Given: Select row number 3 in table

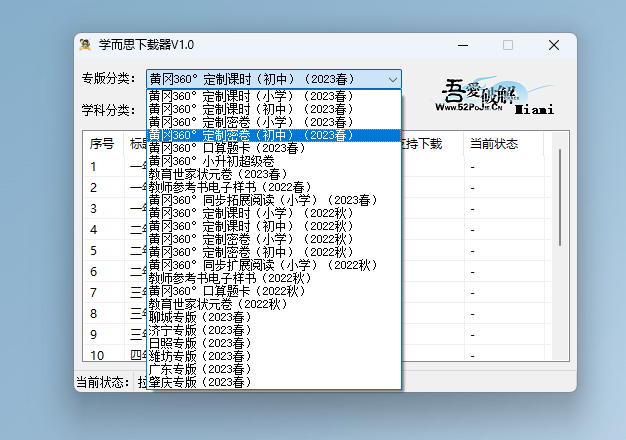Looking at the screenshot, I should [x=93, y=209].
